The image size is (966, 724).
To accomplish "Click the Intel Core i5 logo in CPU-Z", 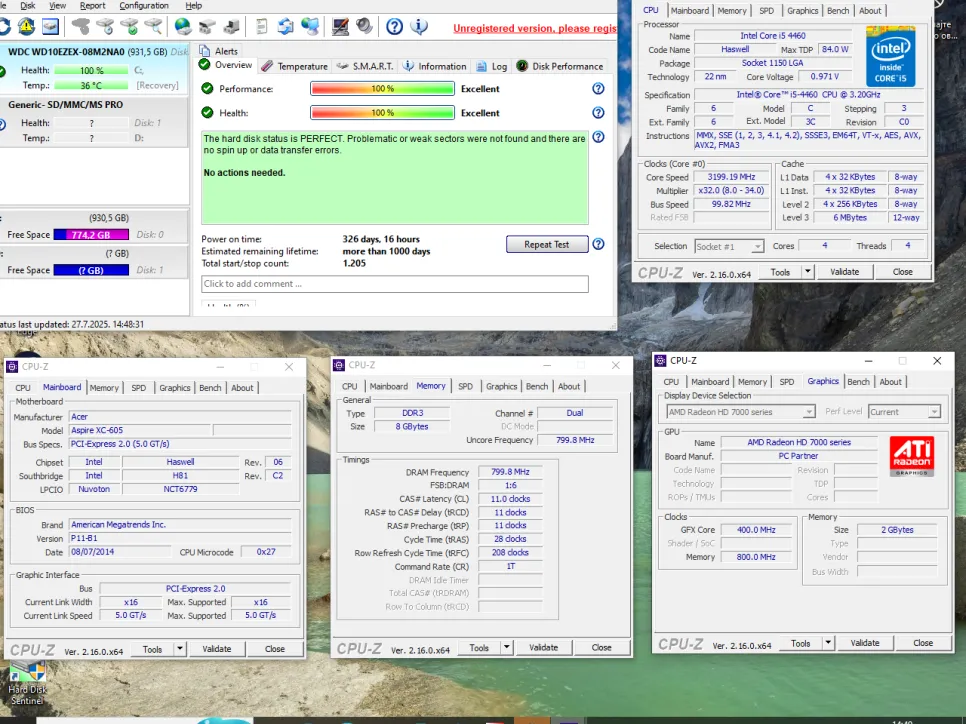I will click(x=890, y=56).
